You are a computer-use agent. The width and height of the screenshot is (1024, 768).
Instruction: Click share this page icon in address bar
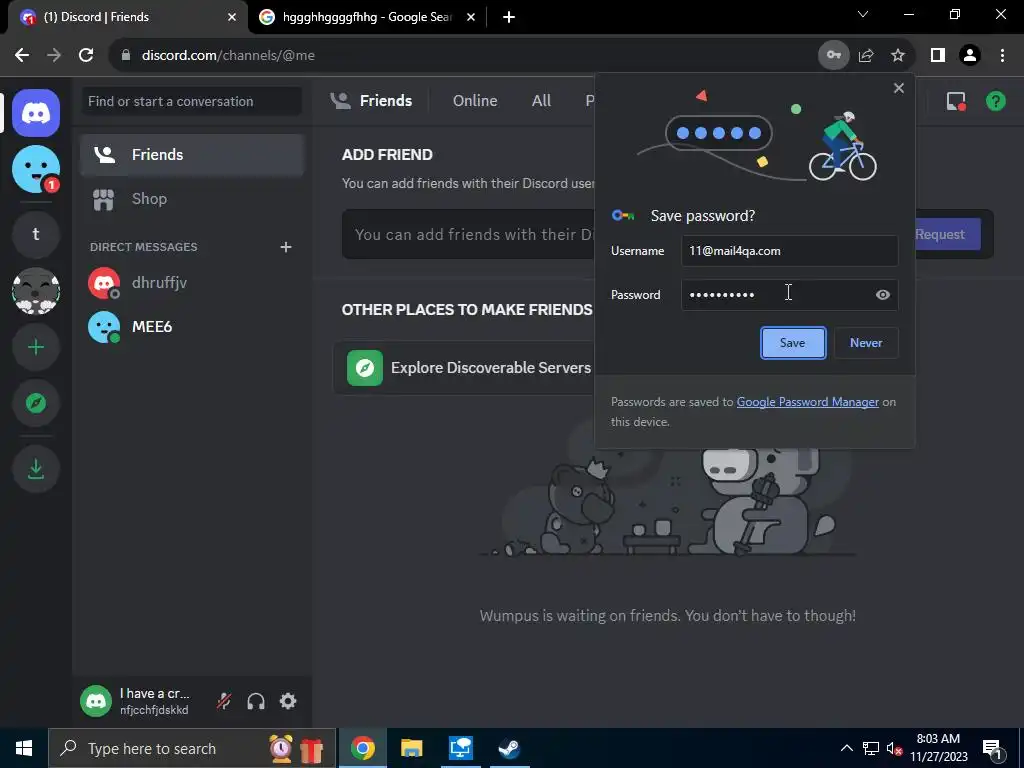tap(866, 55)
